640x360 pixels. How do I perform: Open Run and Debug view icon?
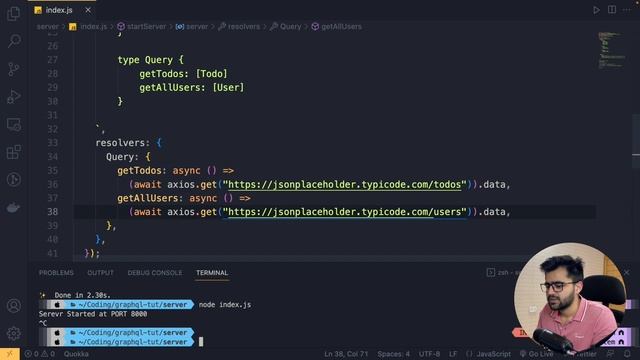[x=13, y=97]
